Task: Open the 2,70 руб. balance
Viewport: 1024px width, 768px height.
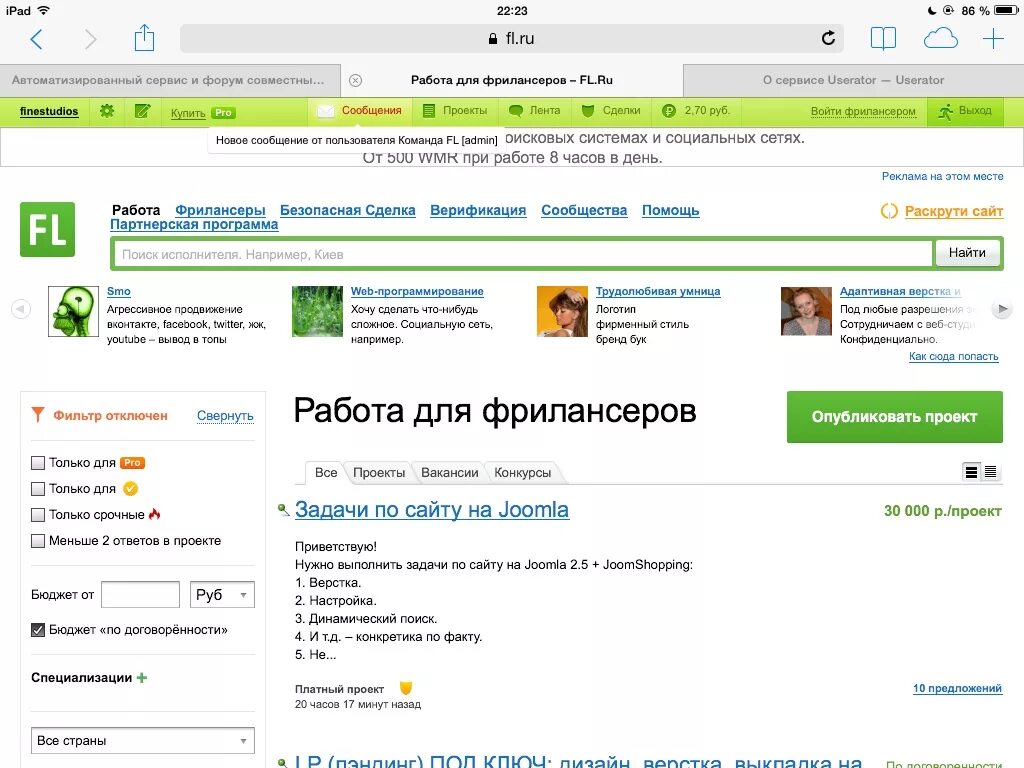Action: (696, 110)
